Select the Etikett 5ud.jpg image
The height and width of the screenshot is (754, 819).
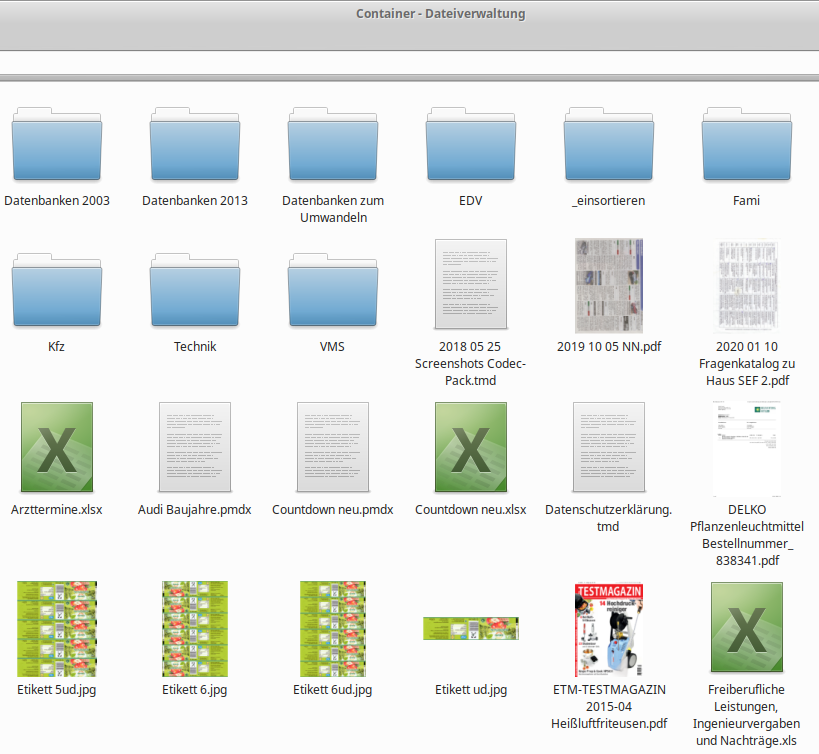pos(57,629)
